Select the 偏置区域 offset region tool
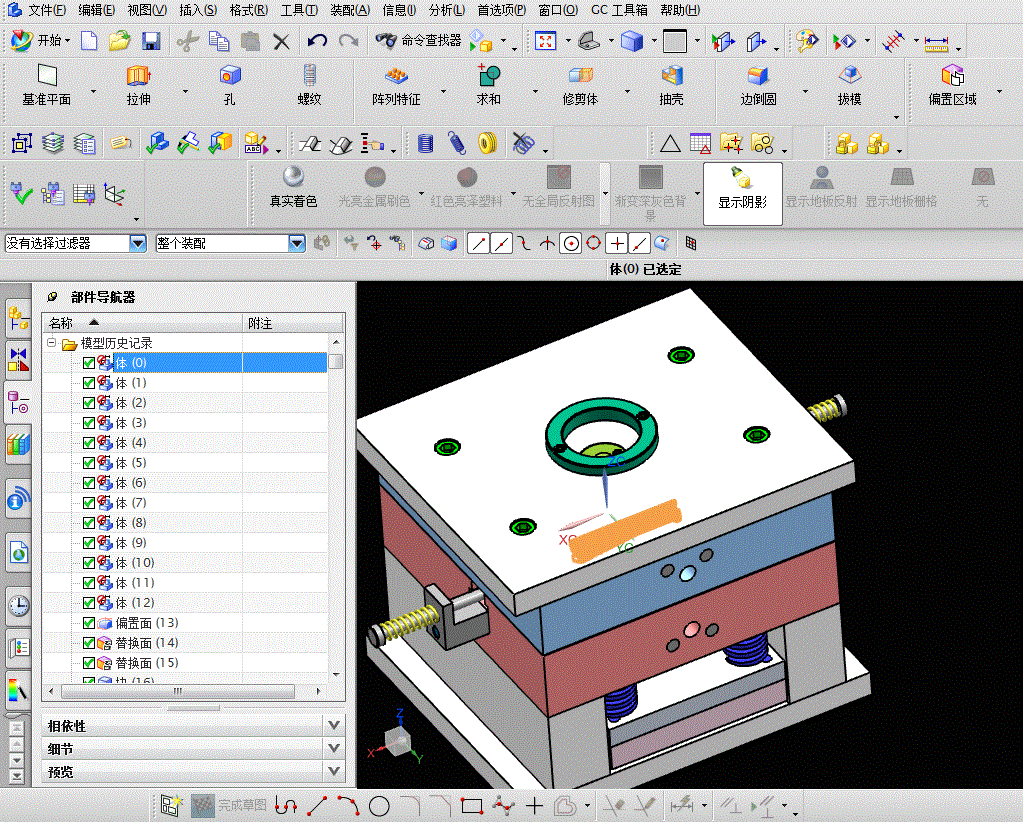Screen dimensions: 1023x822 [953, 85]
